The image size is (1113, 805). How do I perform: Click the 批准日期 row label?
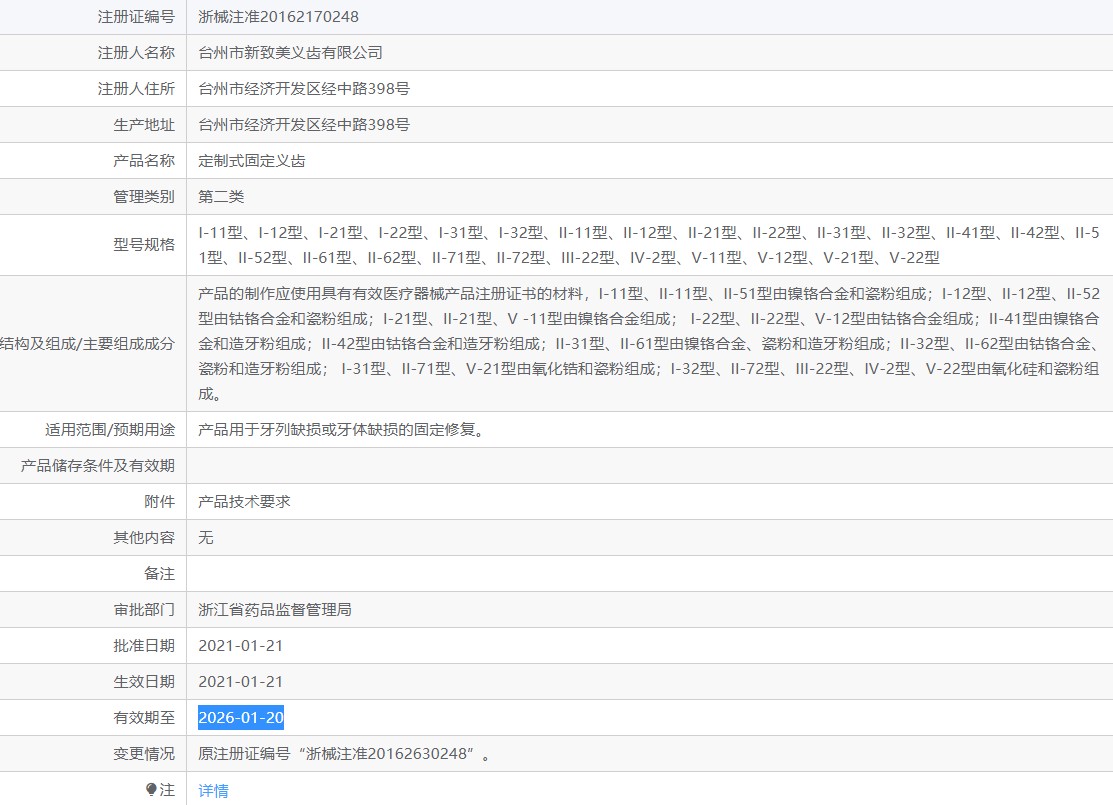[144, 646]
